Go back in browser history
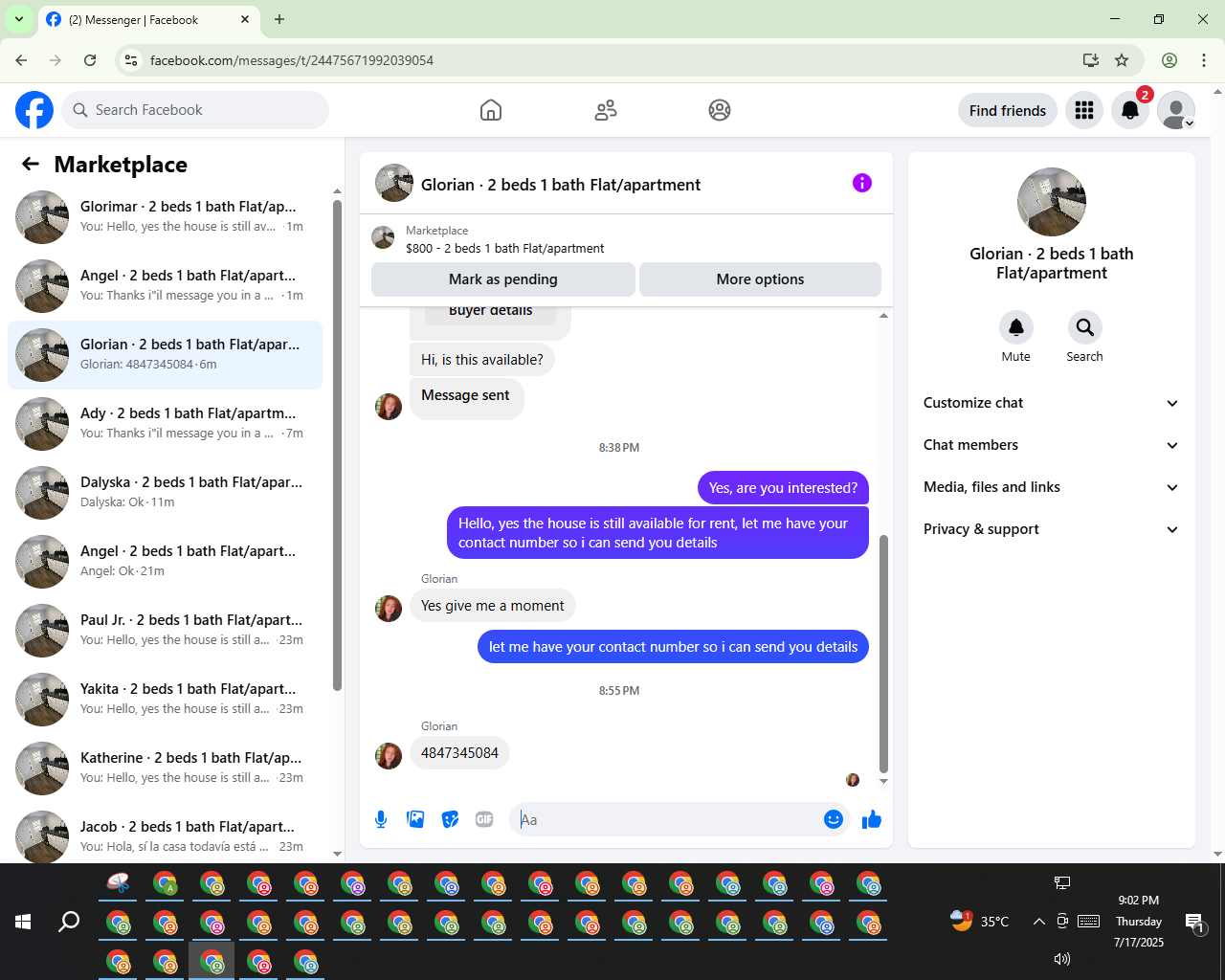The height and width of the screenshot is (980, 1225). click(21, 60)
